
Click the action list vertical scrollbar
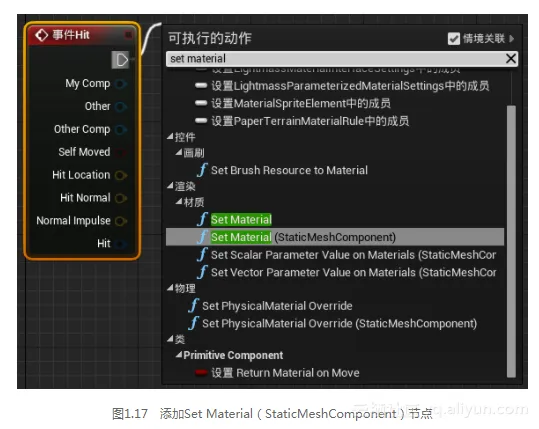[511, 241]
